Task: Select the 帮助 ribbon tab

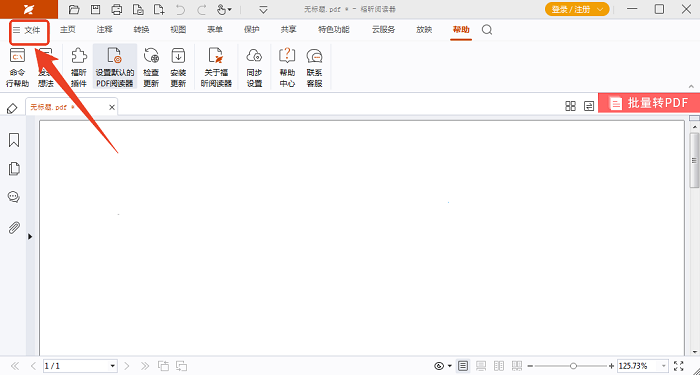Action: 461,30
